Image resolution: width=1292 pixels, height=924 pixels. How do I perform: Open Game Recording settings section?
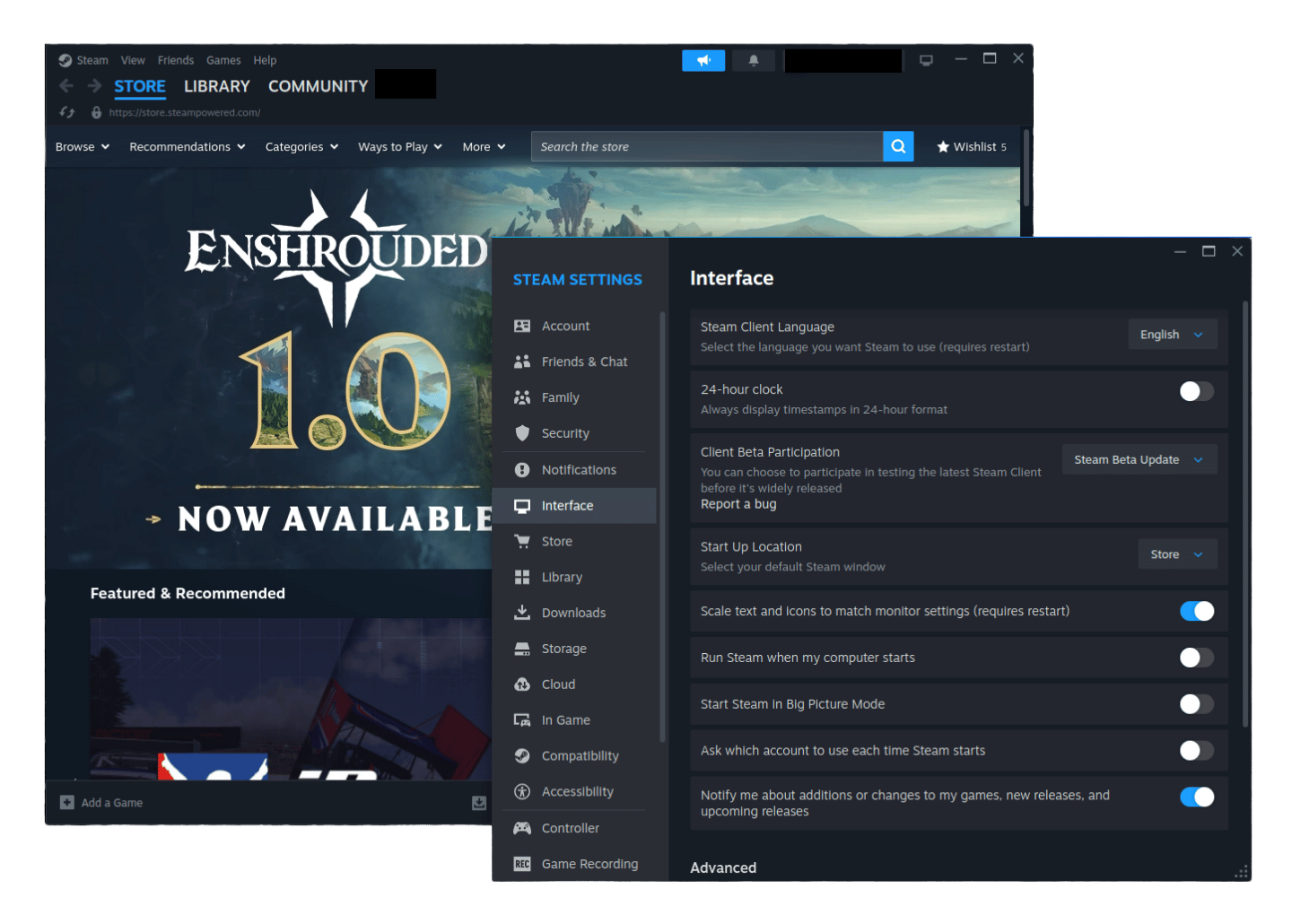click(574, 864)
